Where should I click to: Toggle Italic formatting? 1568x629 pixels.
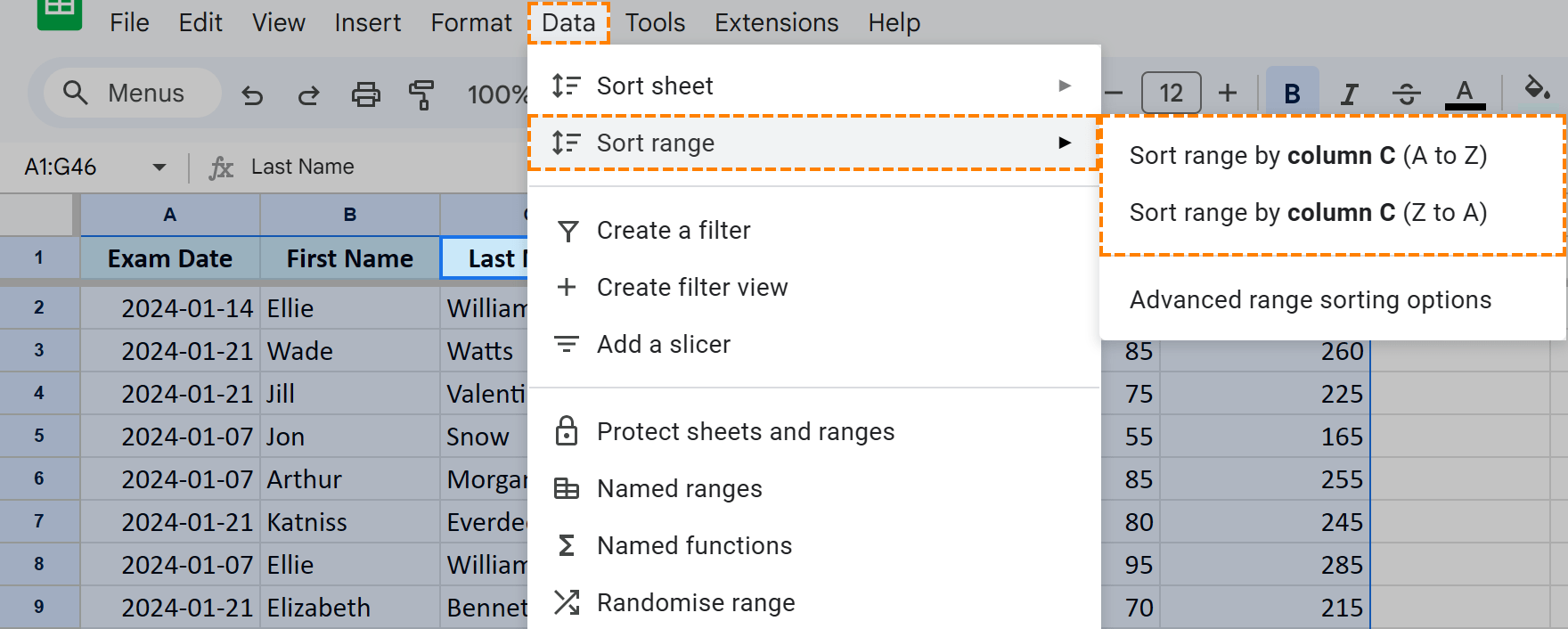(1350, 93)
